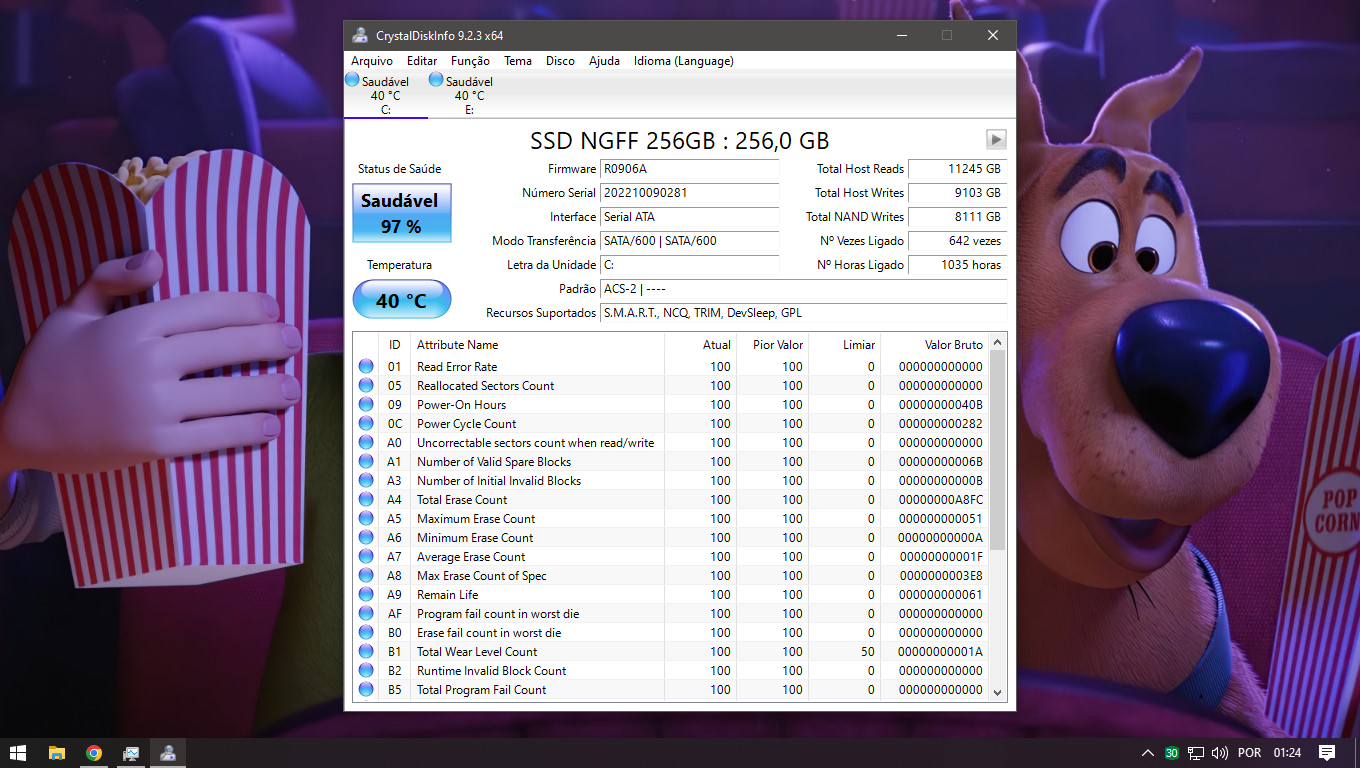The width and height of the screenshot is (1360, 768).
Task: Click the status orb for Total Erase Count
Action: point(366,500)
